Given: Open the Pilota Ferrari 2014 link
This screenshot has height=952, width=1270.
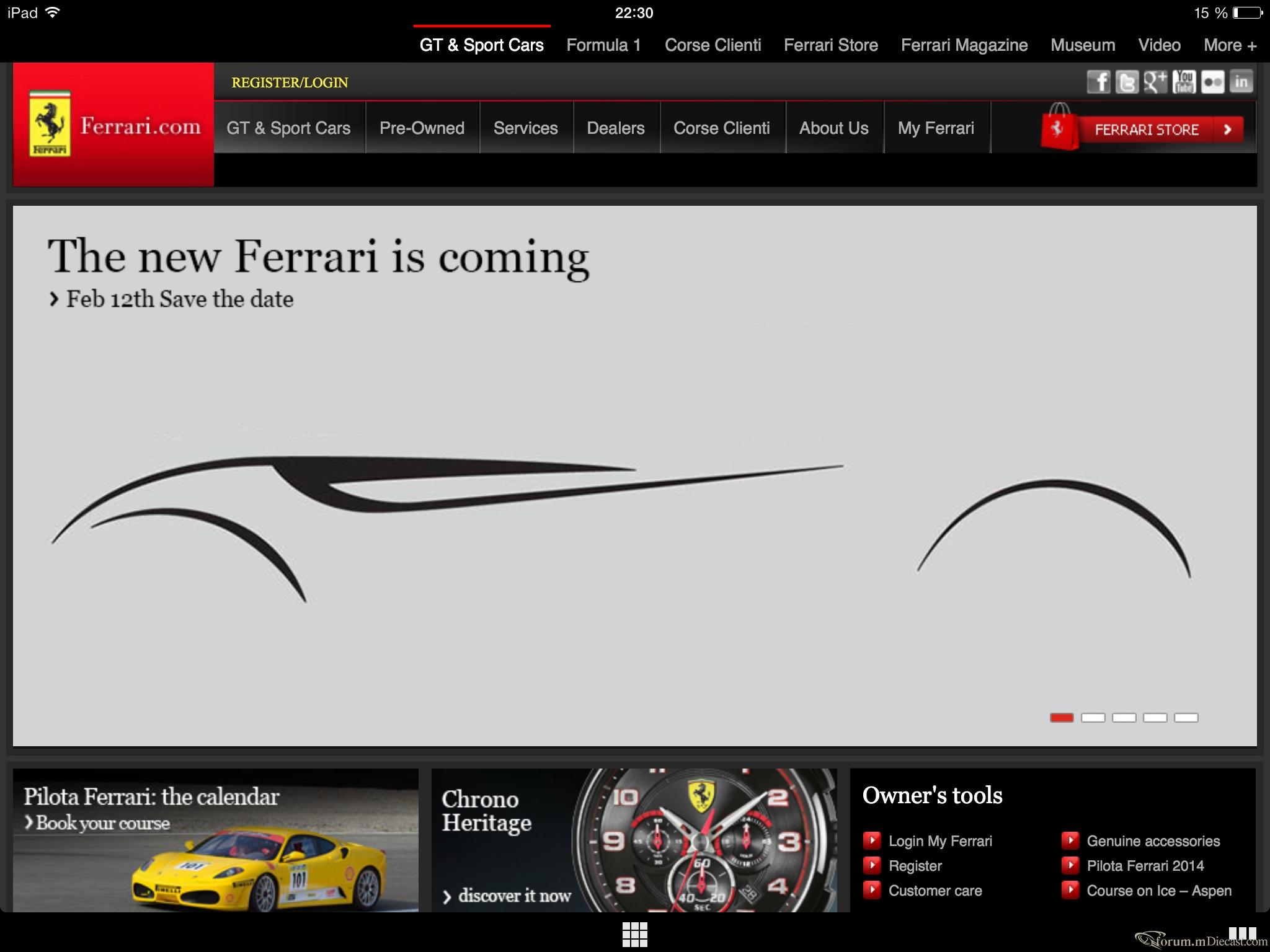Looking at the screenshot, I should (x=1145, y=866).
